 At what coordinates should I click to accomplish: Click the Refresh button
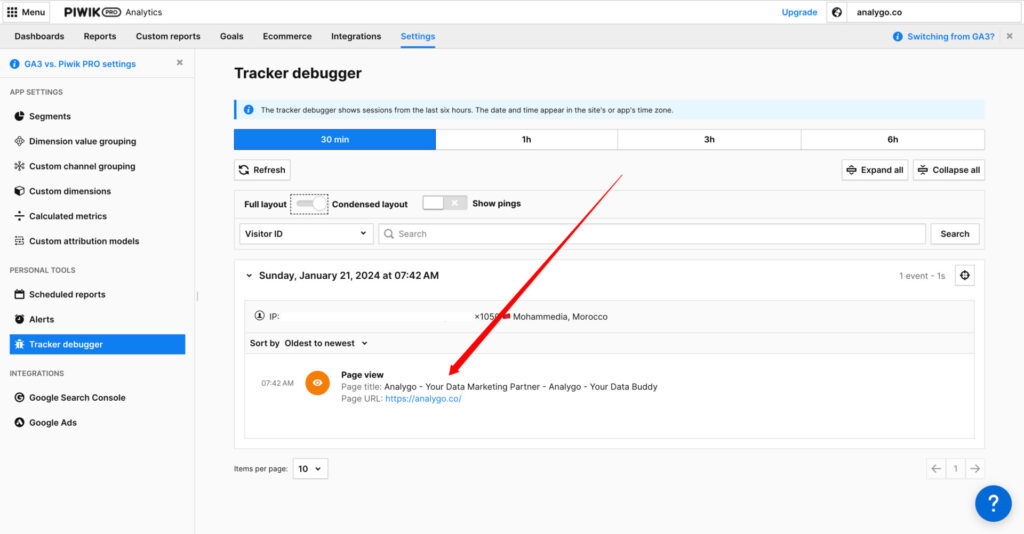(x=261, y=170)
